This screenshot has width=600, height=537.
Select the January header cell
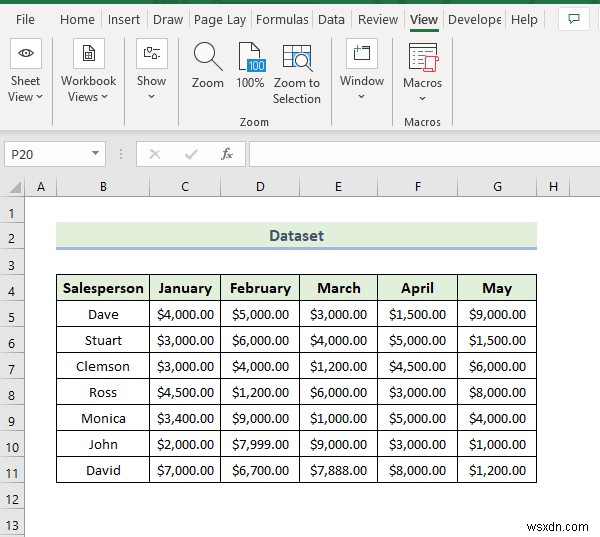tap(185, 288)
